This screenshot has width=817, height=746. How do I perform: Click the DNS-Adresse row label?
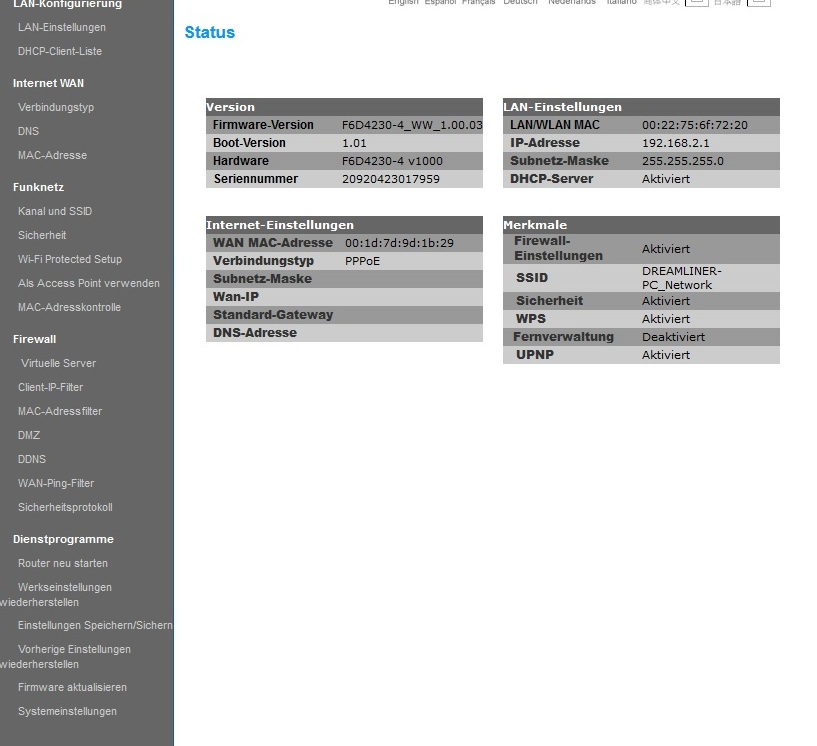[255, 333]
